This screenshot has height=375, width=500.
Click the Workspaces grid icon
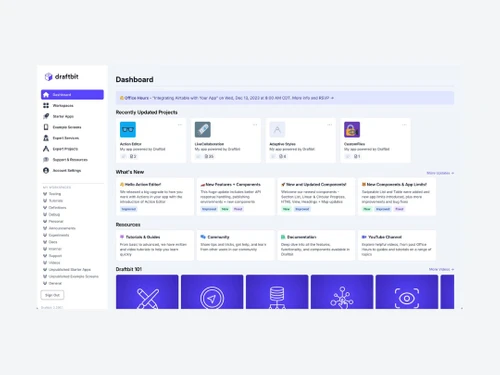coord(46,105)
